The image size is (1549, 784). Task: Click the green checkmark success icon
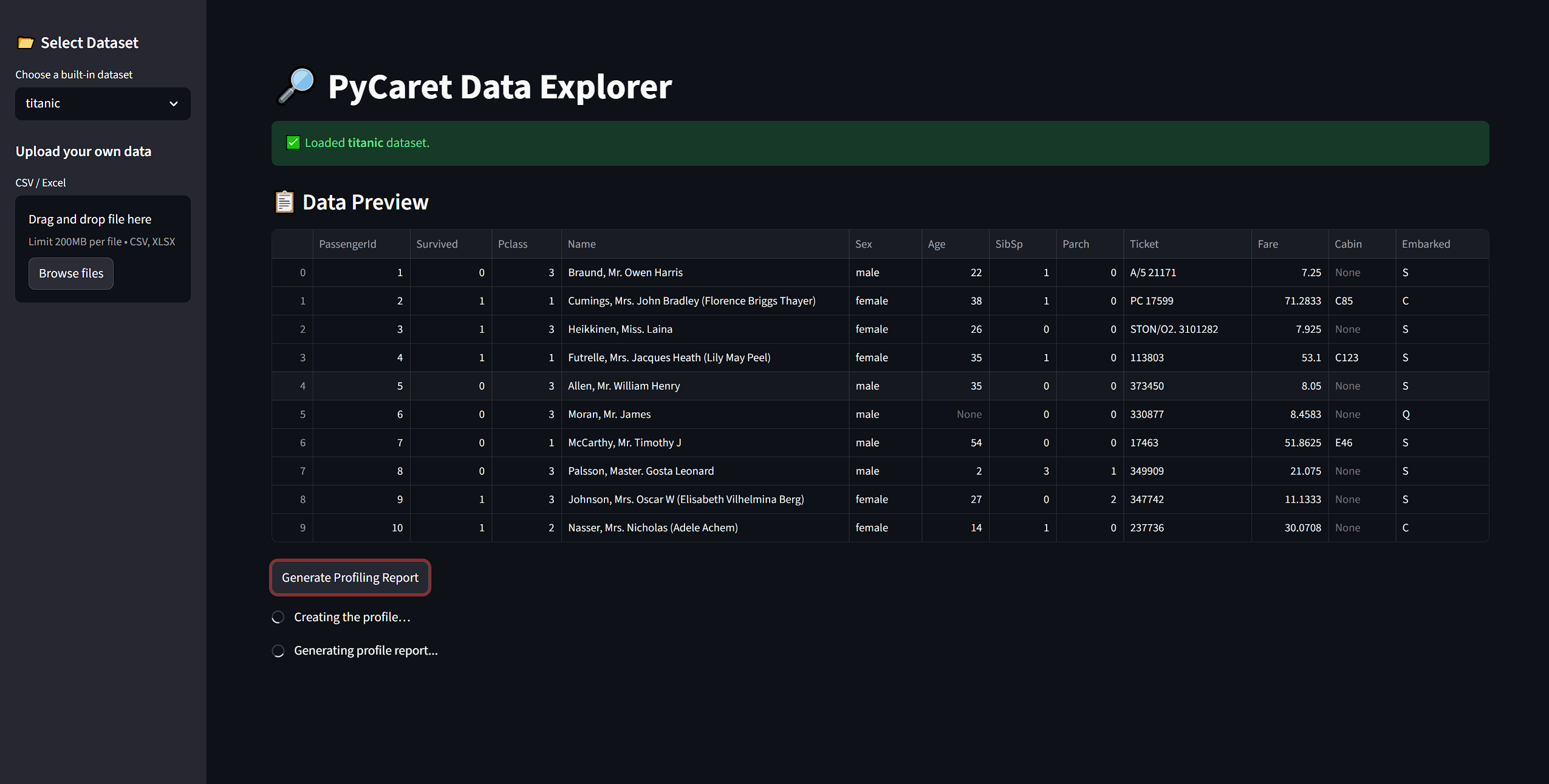(x=293, y=143)
